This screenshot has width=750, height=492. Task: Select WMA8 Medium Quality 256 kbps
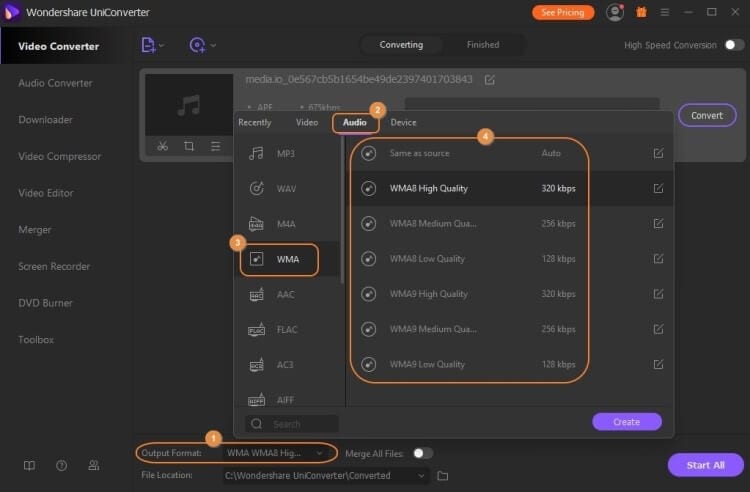coord(510,223)
